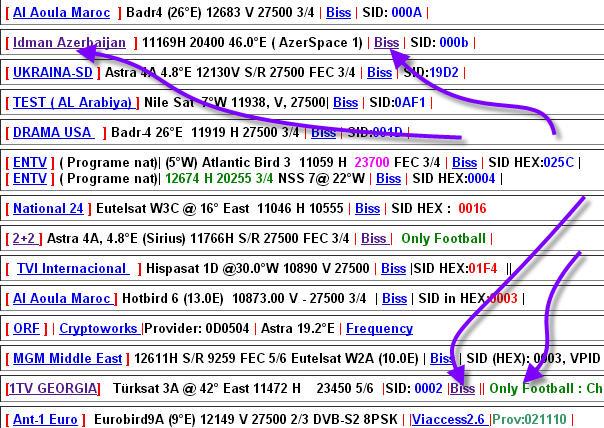Screen dimensions: 604x428
Task: Select SID HEX value 025C
Action: point(559,163)
